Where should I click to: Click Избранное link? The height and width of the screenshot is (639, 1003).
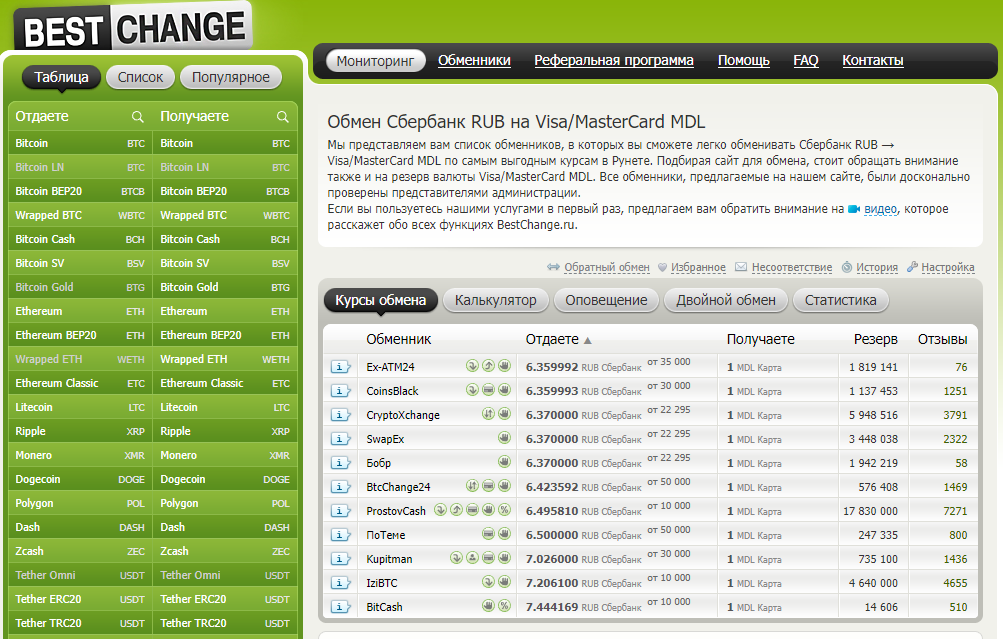698,267
